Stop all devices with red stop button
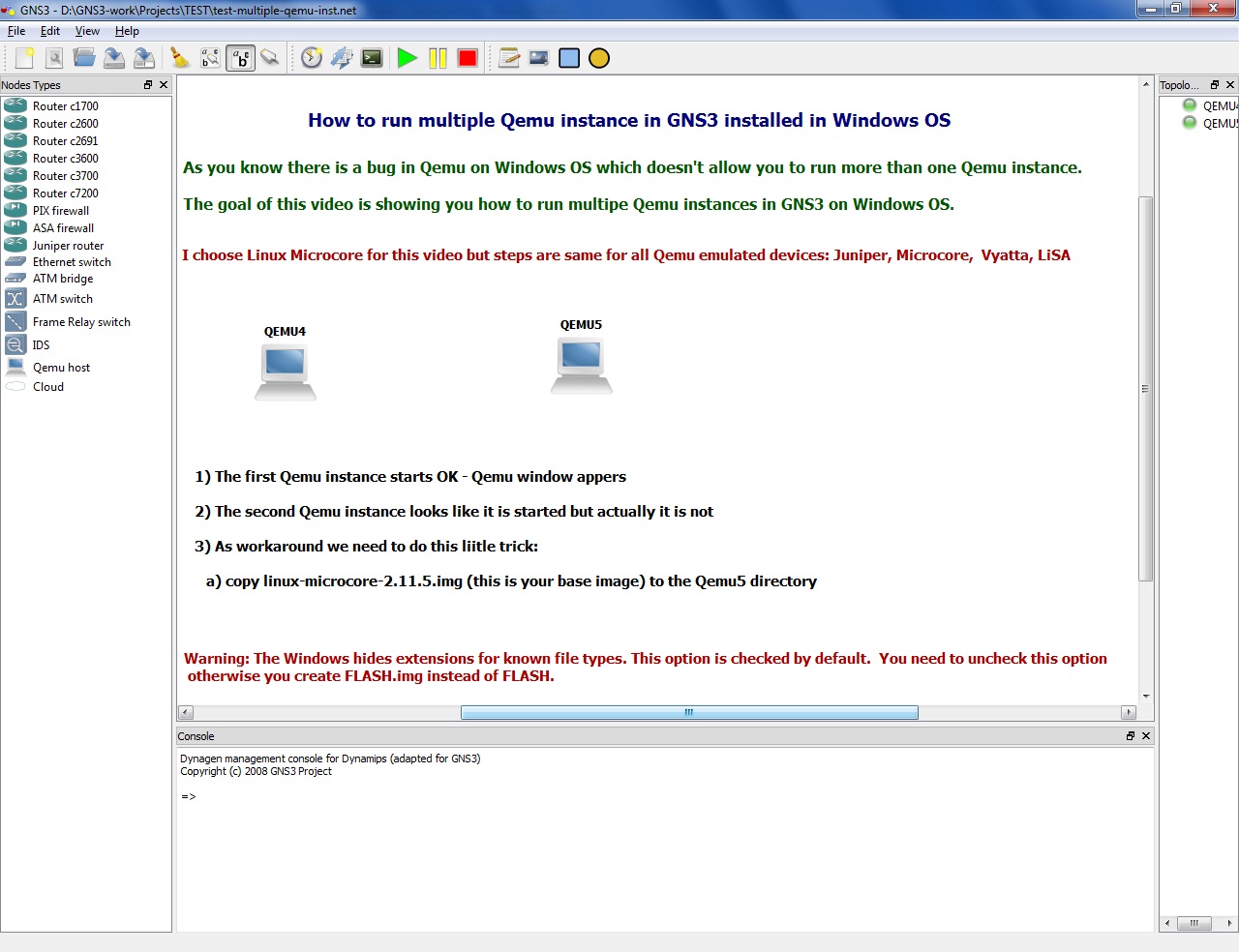Viewport: 1239px width, 952px height. pyautogui.click(x=468, y=58)
